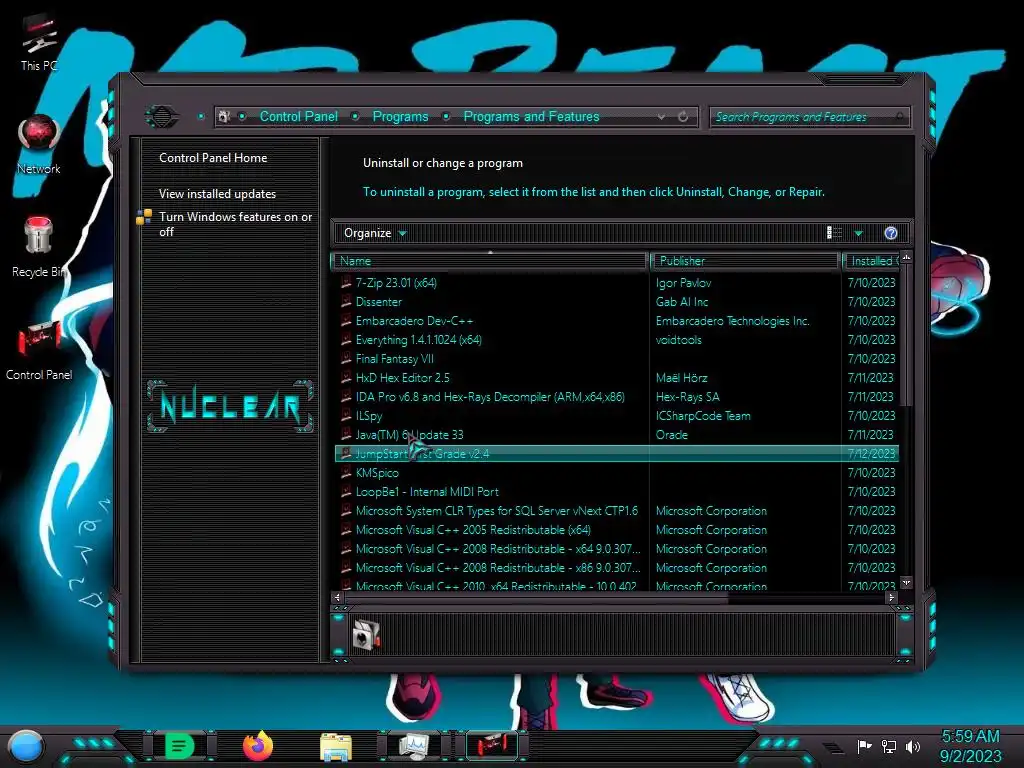The image size is (1024, 768).
Task: Click the Action Center flag tray icon
Action: pyautogui.click(x=864, y=746)
